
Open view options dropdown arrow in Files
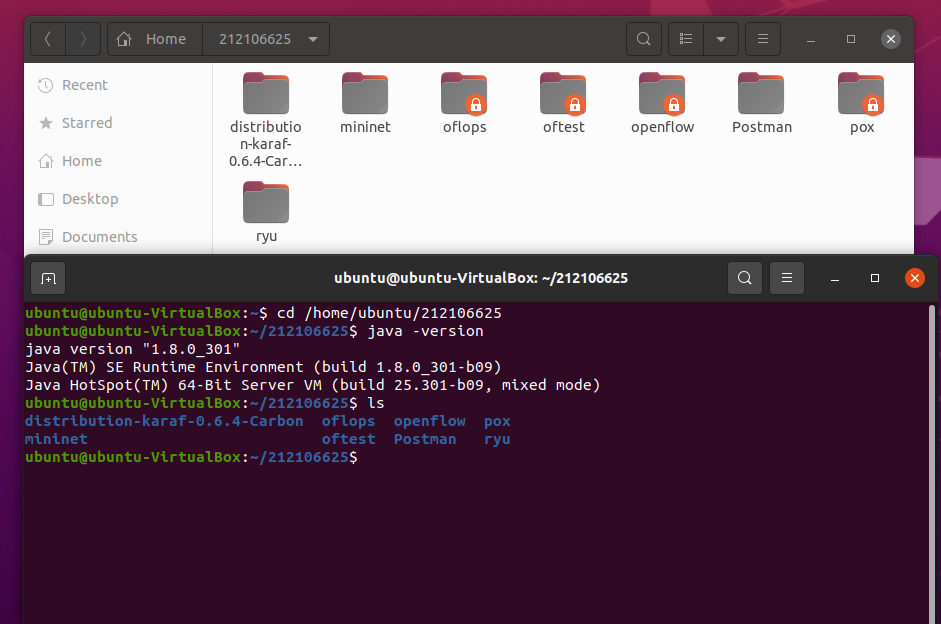point(721,39)
